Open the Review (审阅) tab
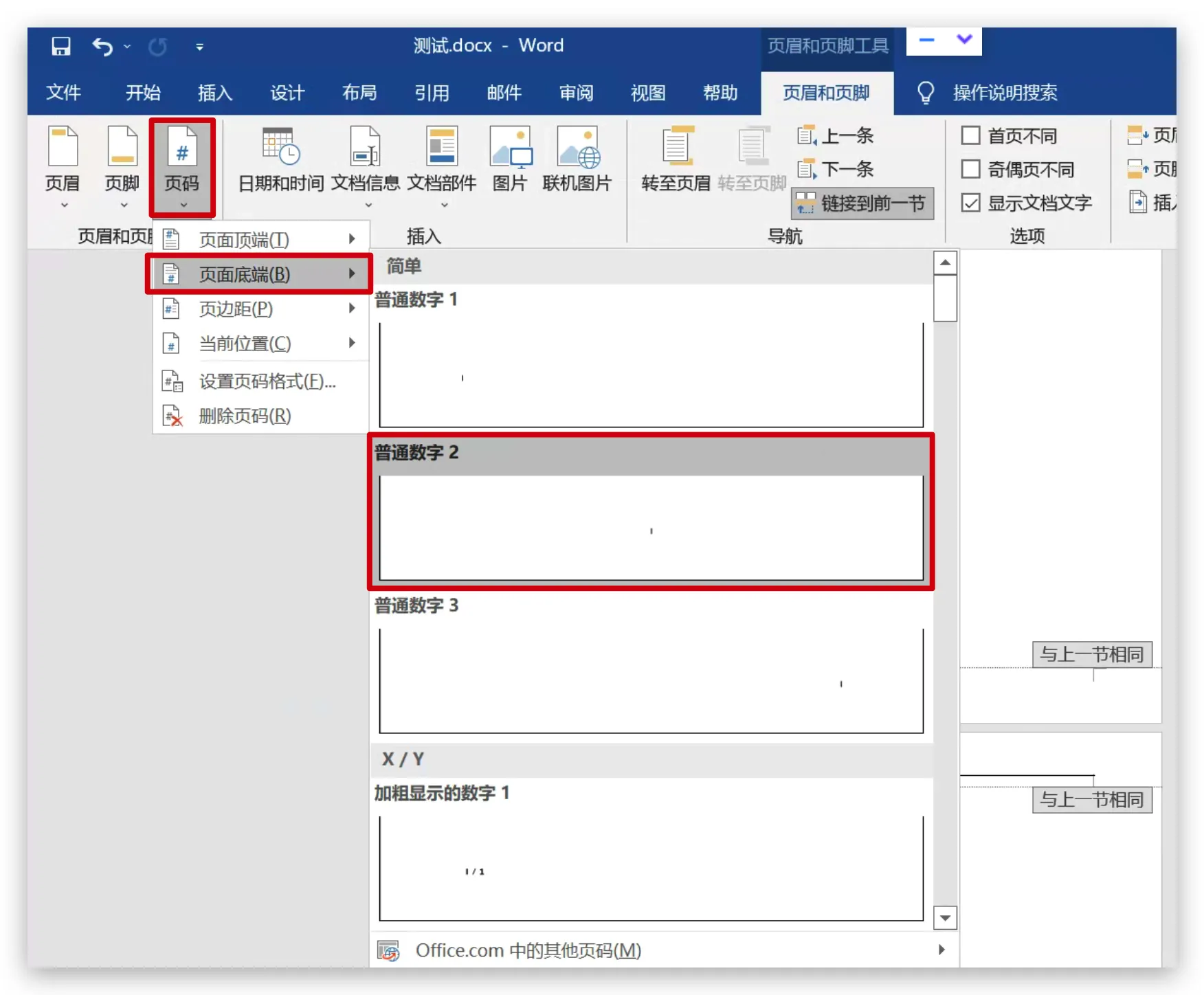 576,93
